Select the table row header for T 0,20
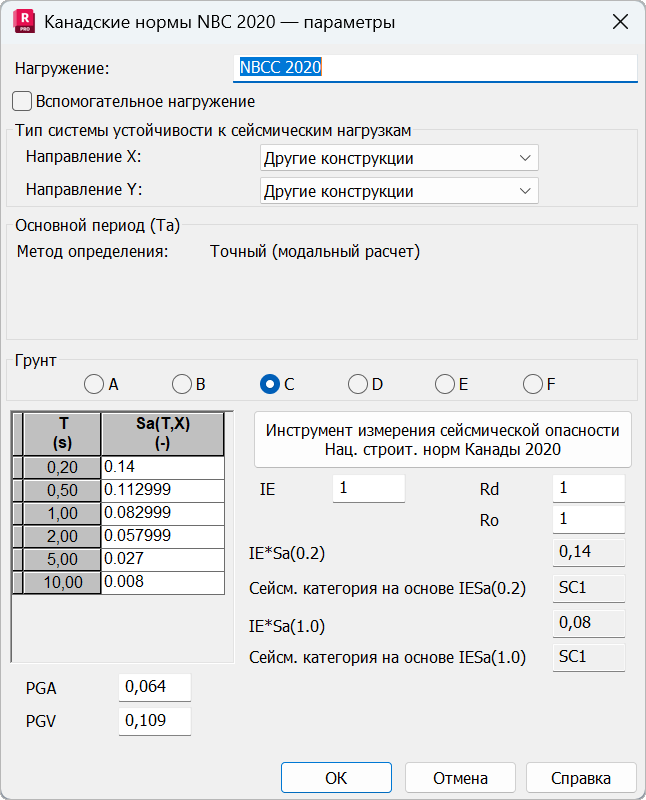Screen dimensions: 646x800 click(62, 467)
